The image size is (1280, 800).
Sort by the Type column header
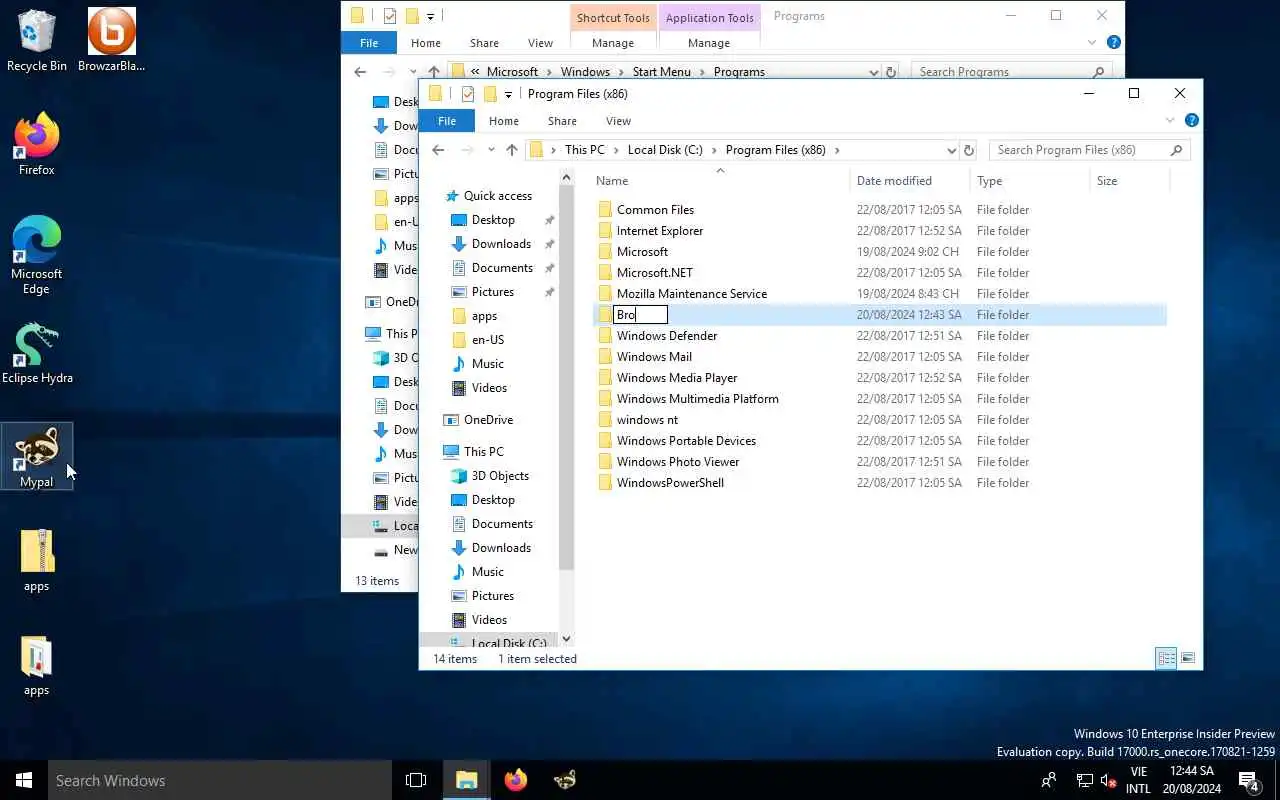point(1029,181)
